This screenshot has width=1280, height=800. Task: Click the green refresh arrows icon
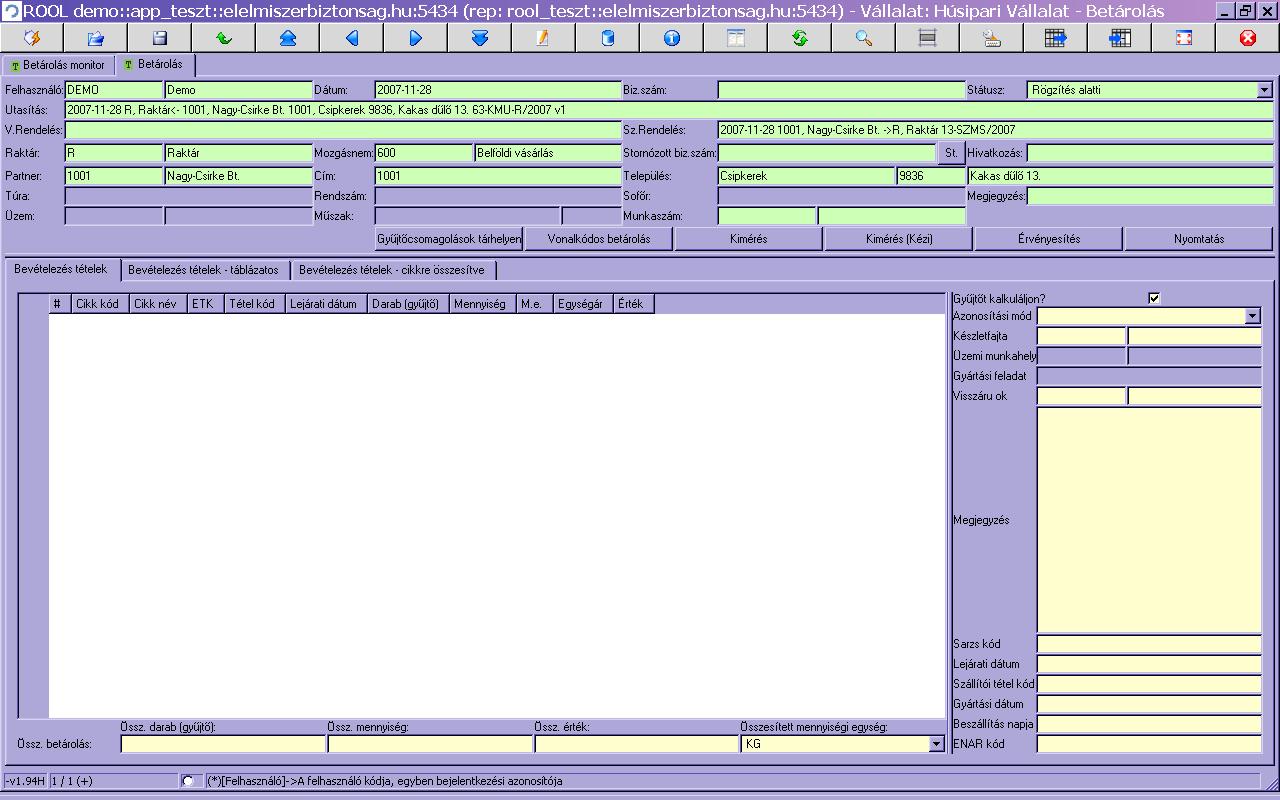point(800,38)
